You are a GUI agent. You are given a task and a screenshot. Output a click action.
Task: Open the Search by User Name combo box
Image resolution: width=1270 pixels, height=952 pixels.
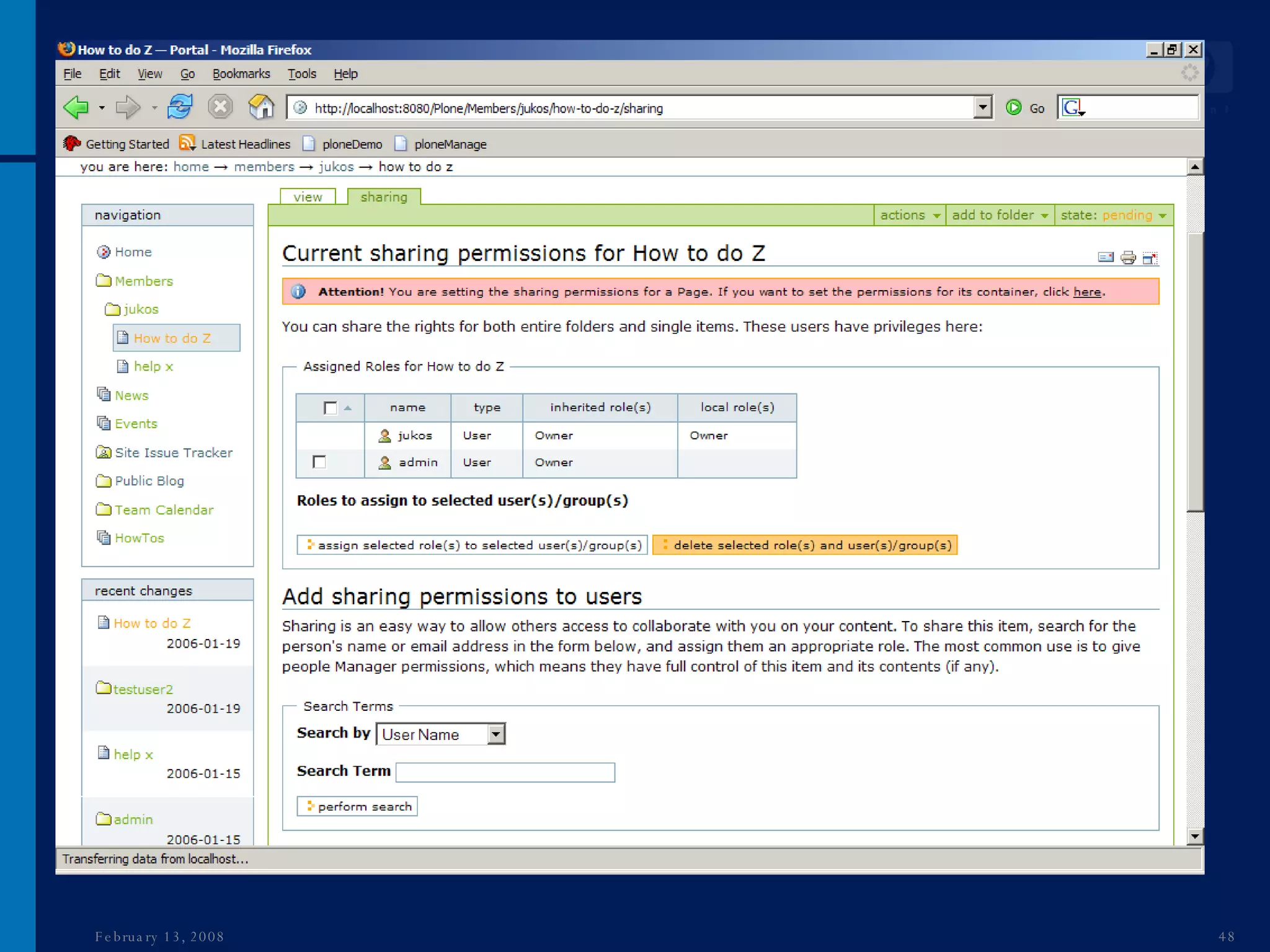coord(441,734)
